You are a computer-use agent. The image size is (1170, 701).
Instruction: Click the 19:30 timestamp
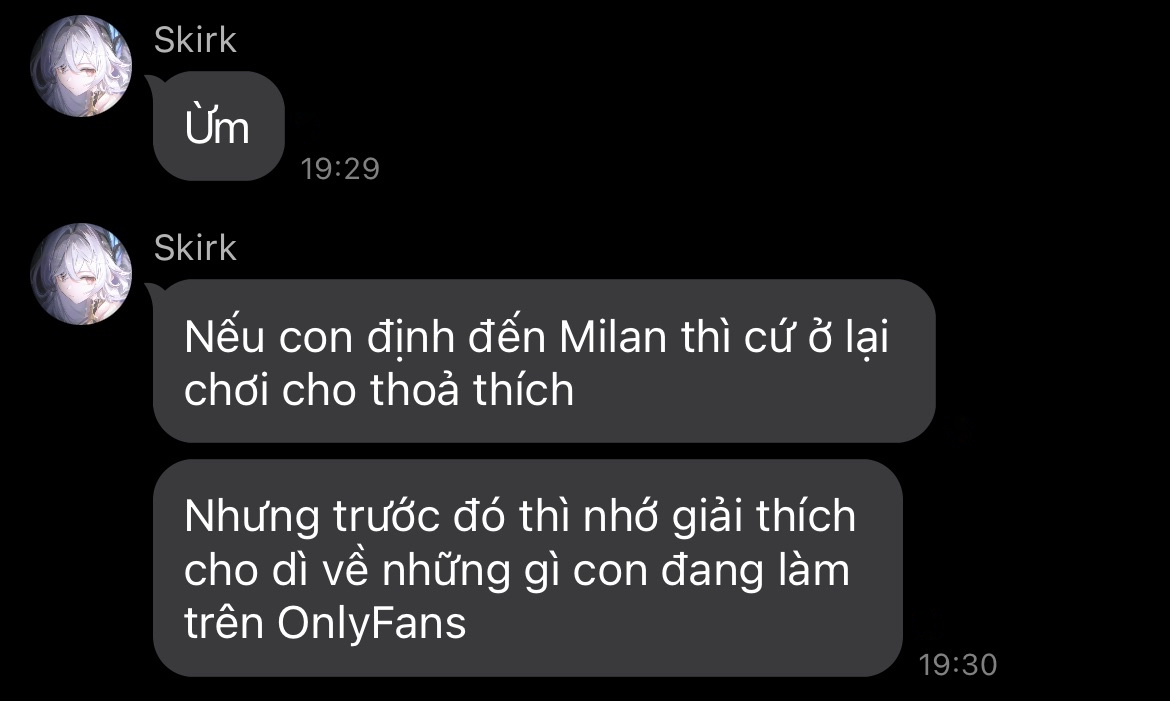tap(957, 664)
